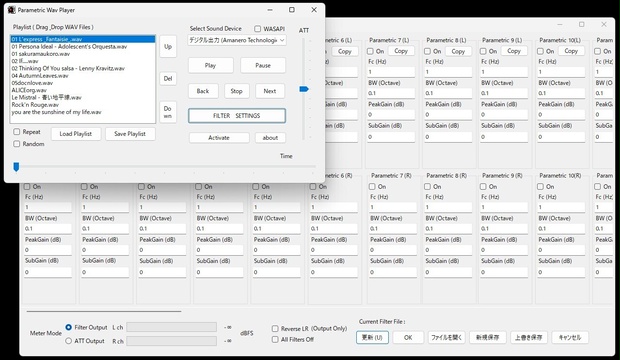
Task: Move the selected track Down
Action: [x=168, y=112]
